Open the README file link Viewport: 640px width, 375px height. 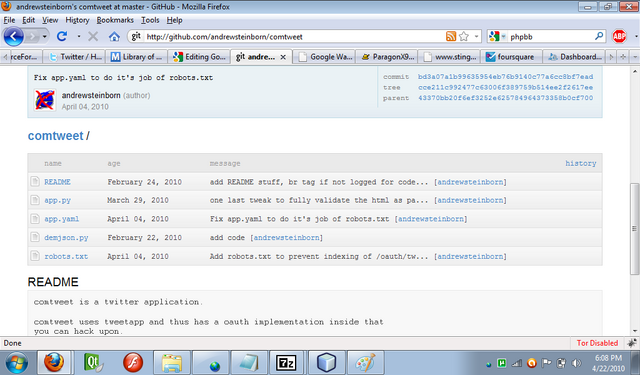point(57,182)
